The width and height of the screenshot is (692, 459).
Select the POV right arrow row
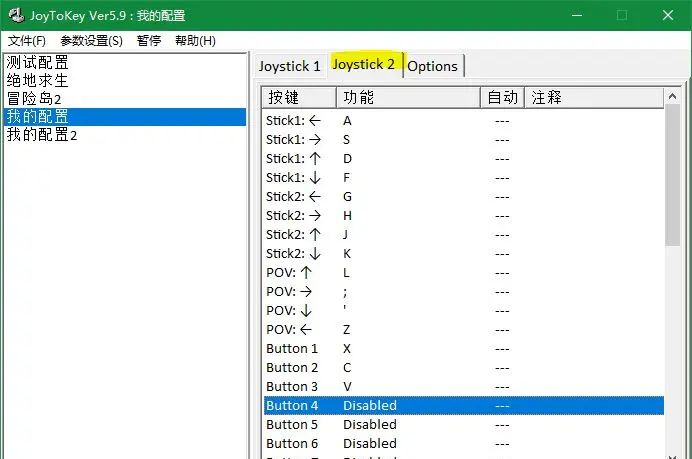(x=464, y=292)
